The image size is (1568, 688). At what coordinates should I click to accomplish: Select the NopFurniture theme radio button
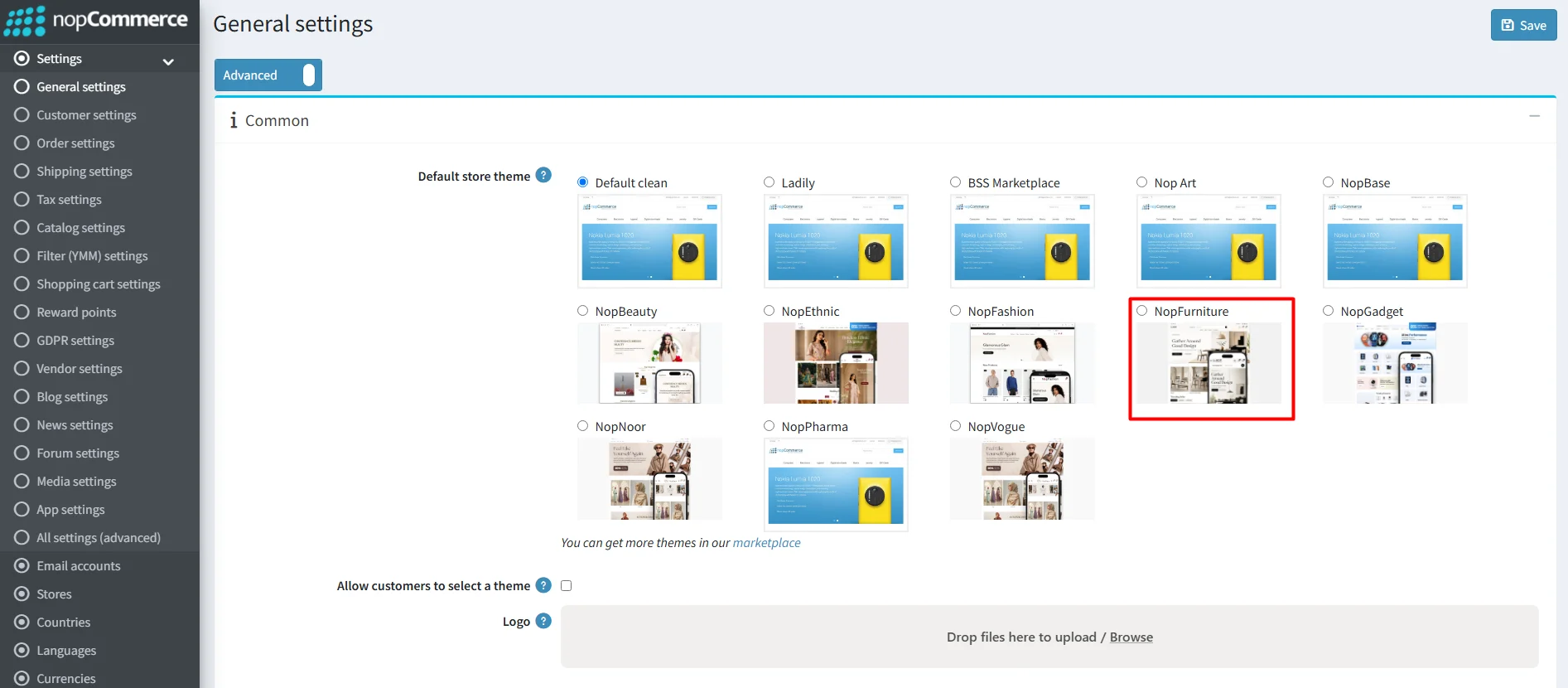click(x=1142, y=311)
